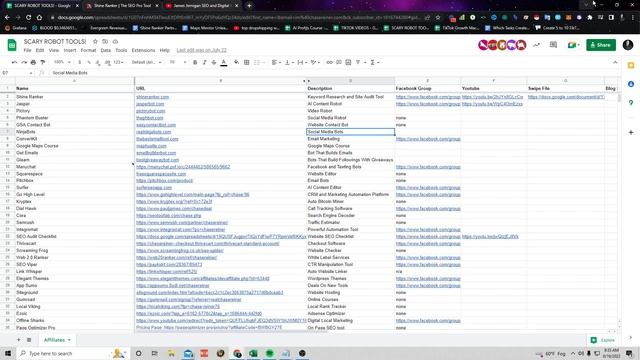Open the Insert menu

70,50
